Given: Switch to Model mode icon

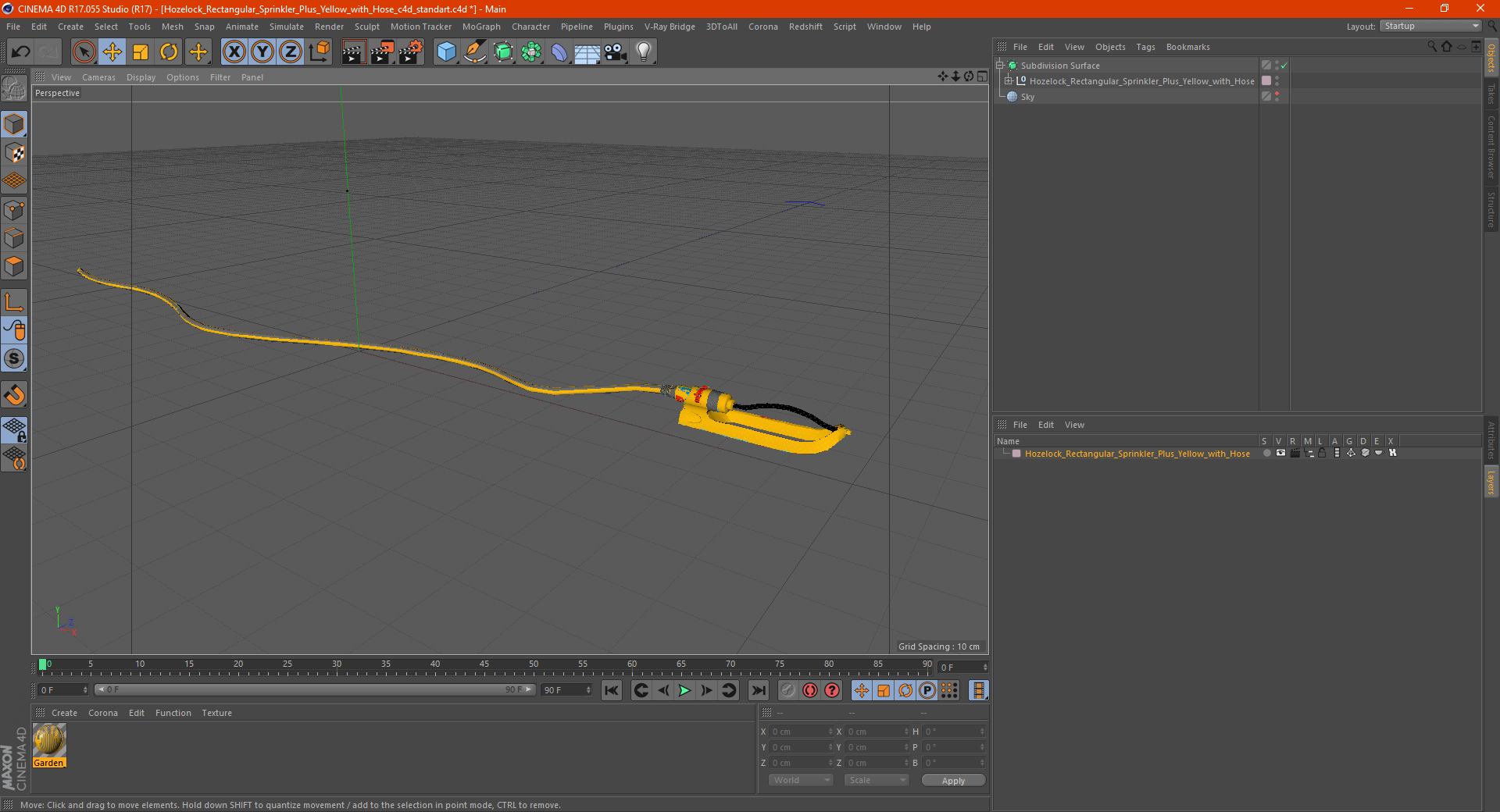Looking at the screenshot, I should [14, 125].
